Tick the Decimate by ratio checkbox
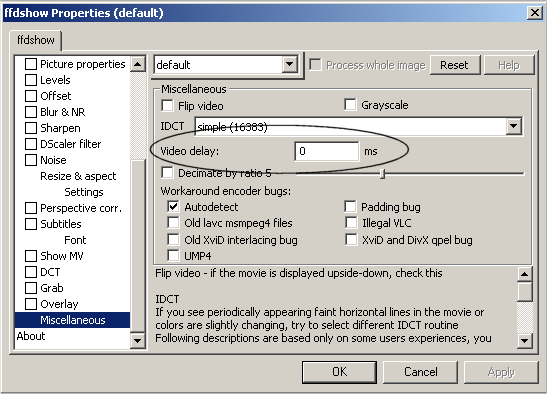This screenshot has height=394, width=547. pyautogui.click(x=167, y=172)
